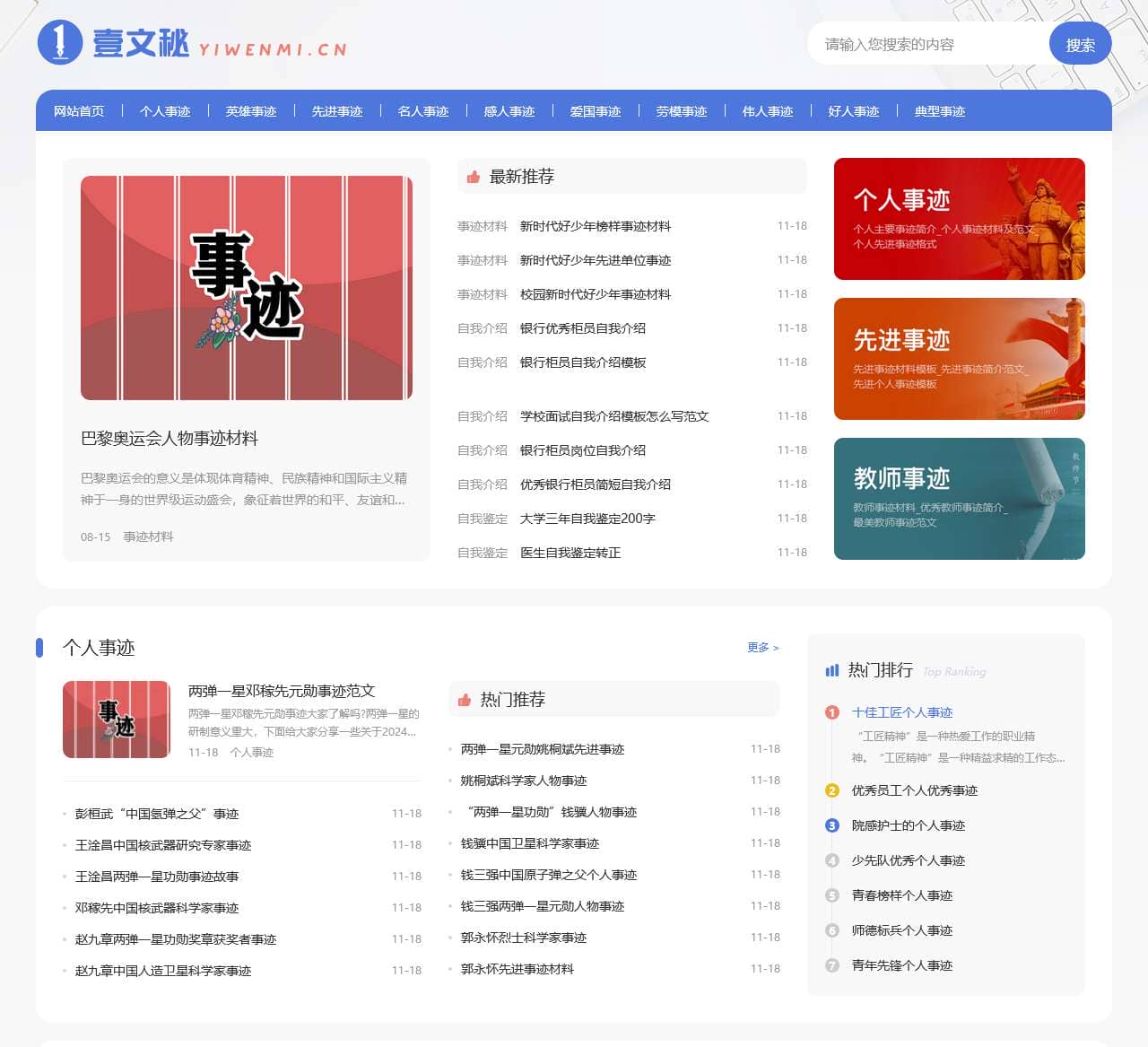Open the 先进事迹 orange banner card
This screenshot has height=1047, width=1148.
[x=959, y=359]
